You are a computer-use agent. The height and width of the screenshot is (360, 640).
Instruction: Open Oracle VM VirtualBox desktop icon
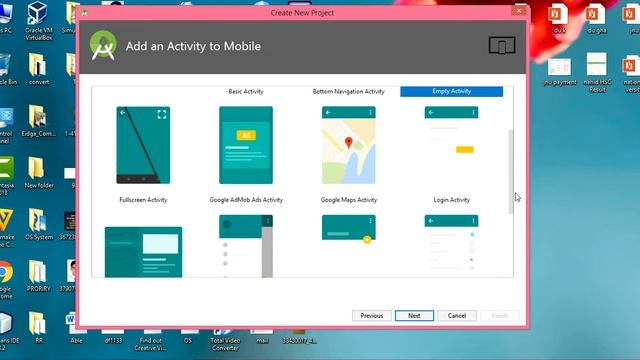click(38, 20)
